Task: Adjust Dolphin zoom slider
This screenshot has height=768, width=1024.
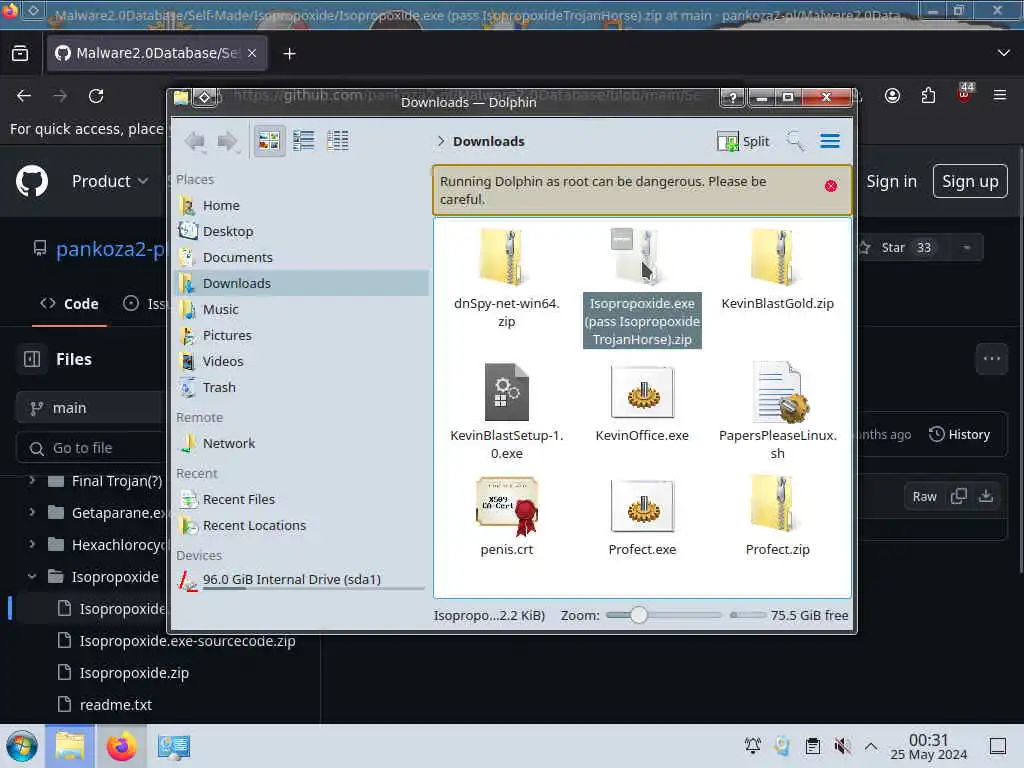Action: coord(639,615)
